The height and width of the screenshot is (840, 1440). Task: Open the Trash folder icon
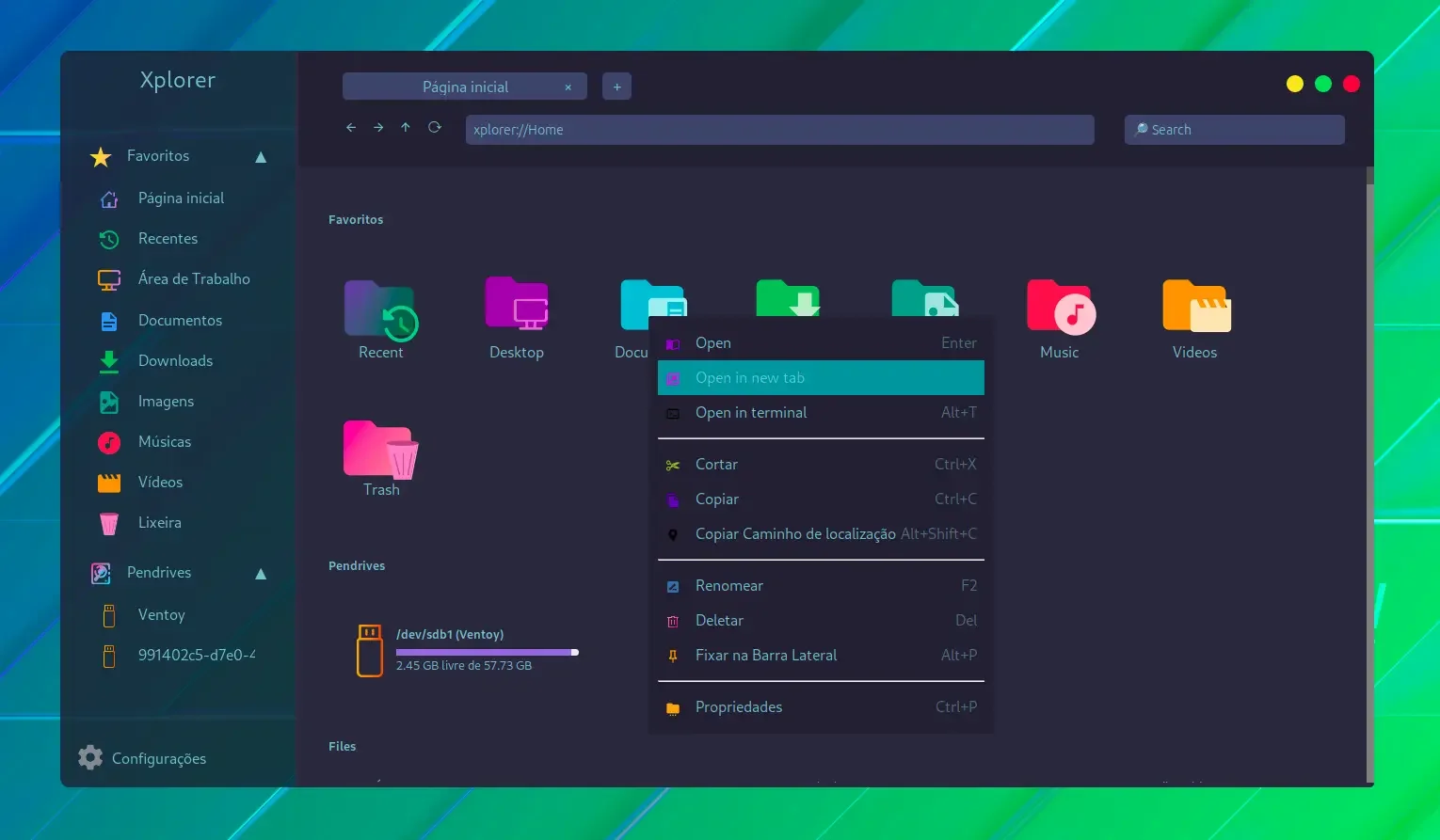pos(381,449)
